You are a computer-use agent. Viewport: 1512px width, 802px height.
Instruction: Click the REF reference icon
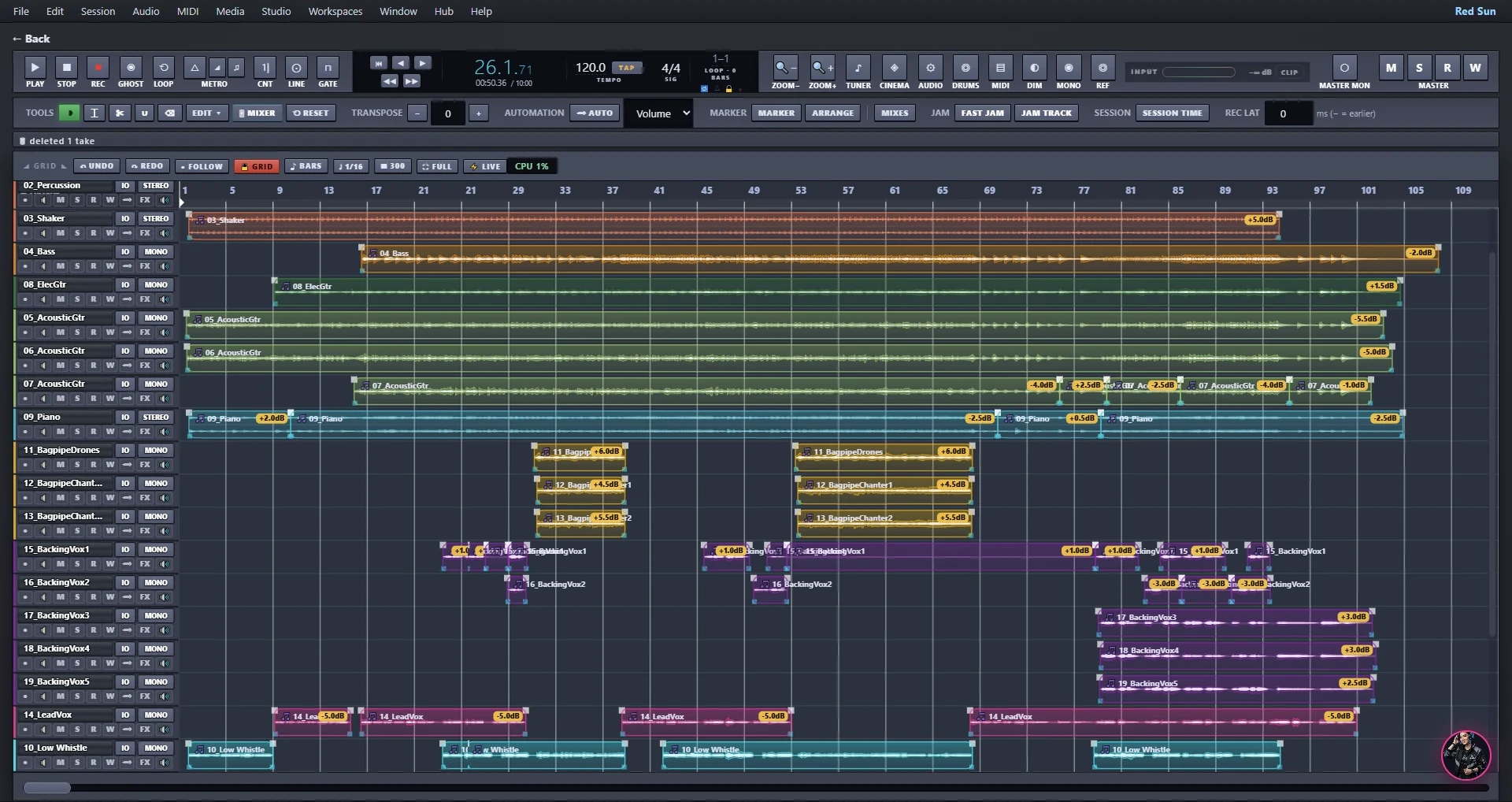(x=1102, y=68)
